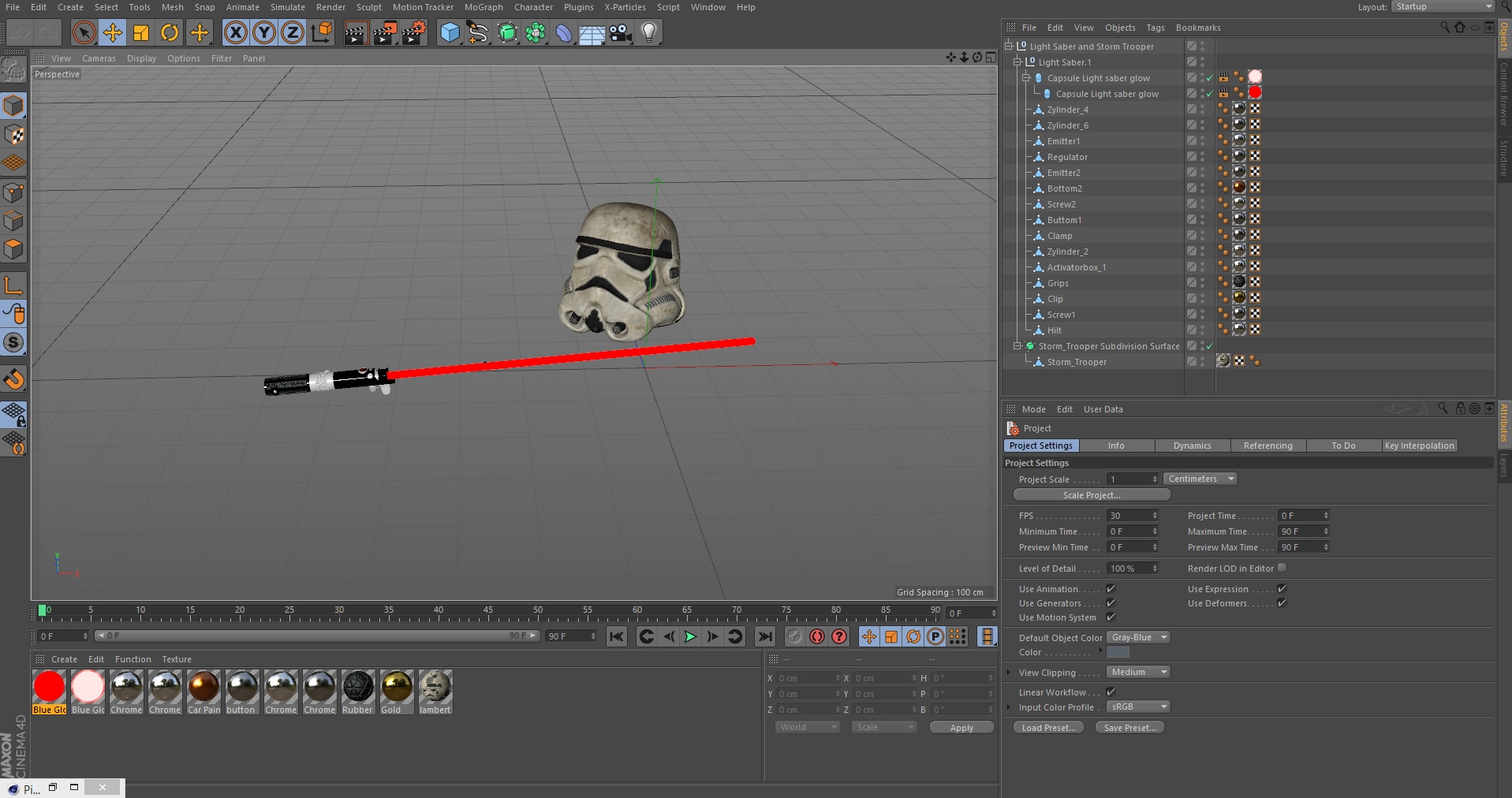Go to start of animation
The image size is (1512, 798).
(x=617, y=636)
